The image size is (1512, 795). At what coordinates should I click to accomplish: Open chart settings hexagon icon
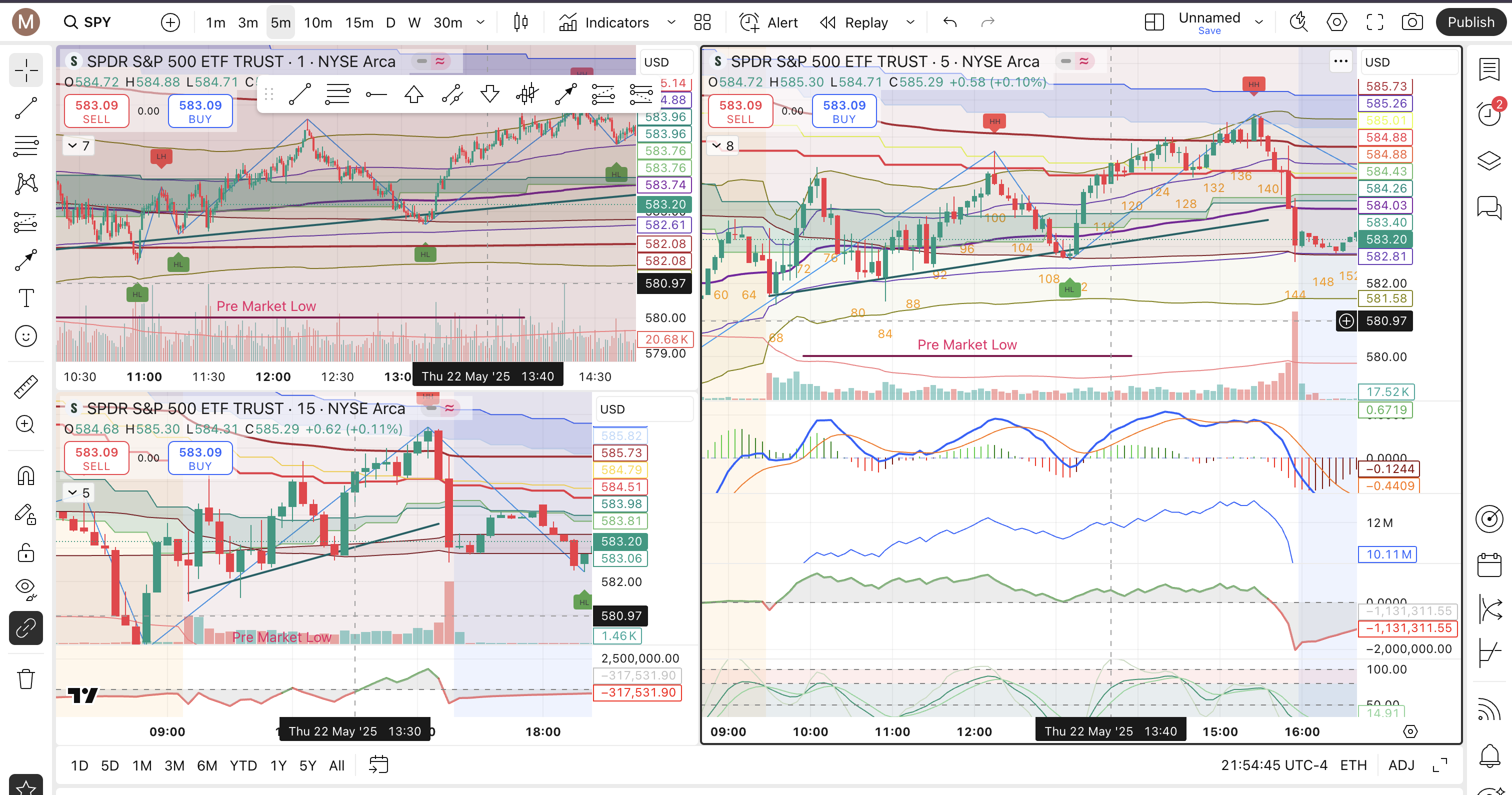click(1336, 22)
